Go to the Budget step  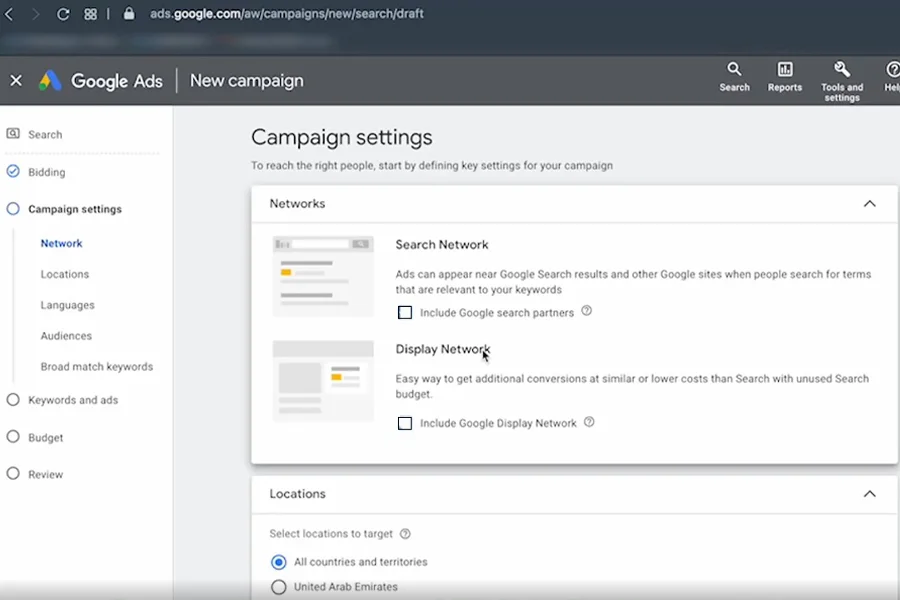click(x=45, y=438)
